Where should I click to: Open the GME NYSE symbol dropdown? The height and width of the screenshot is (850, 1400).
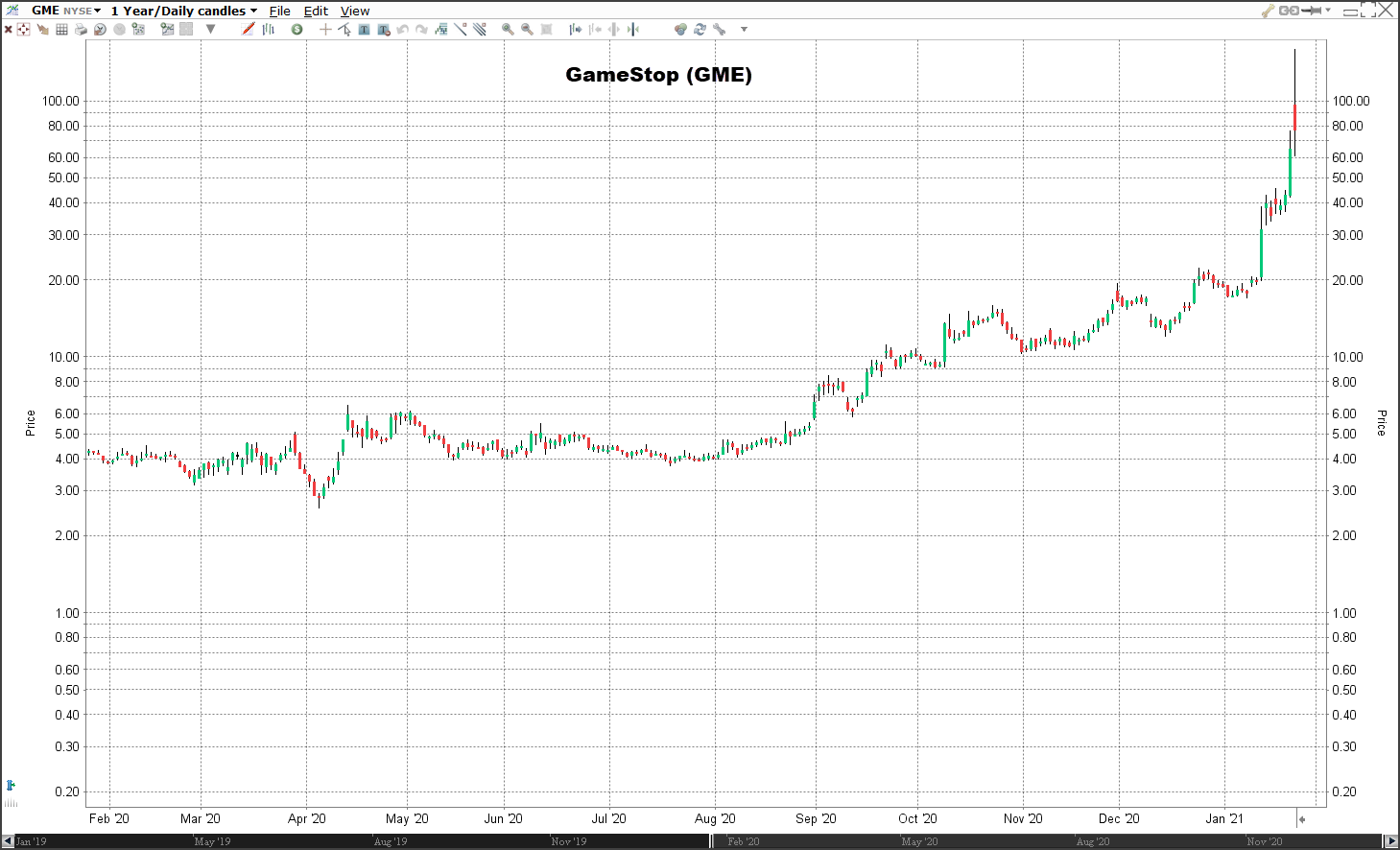(x=66, y=11)
